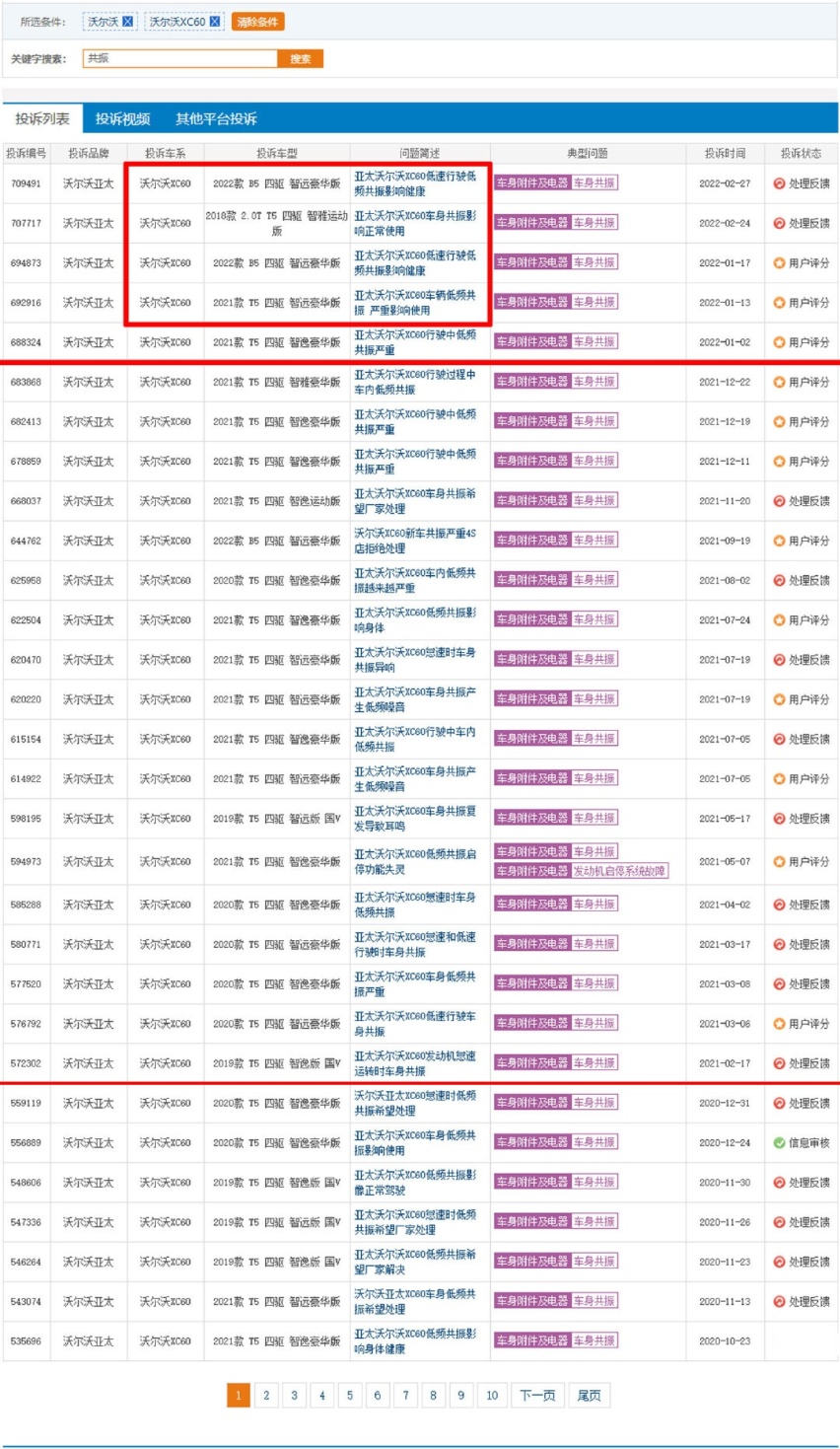Screen dimensions: 840x1449
Task: Click complaint number 580771
Action: 26,945
